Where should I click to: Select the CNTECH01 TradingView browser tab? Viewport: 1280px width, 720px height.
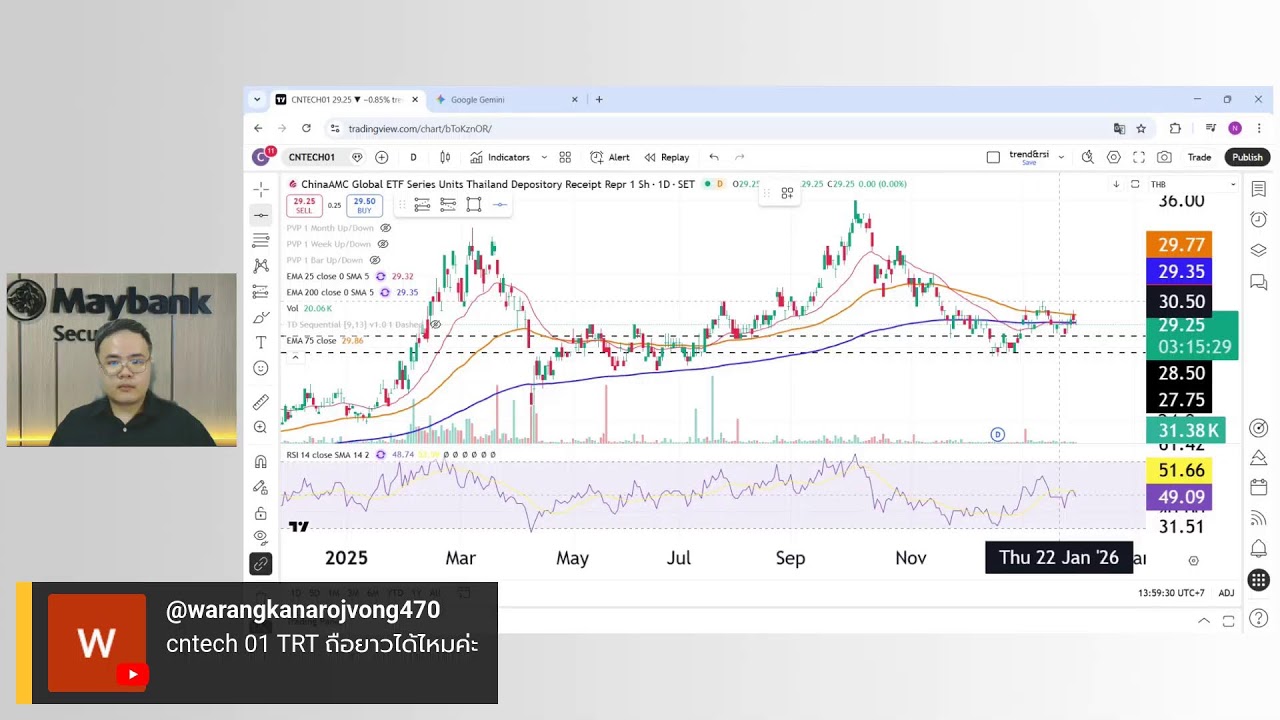point(347,99)
